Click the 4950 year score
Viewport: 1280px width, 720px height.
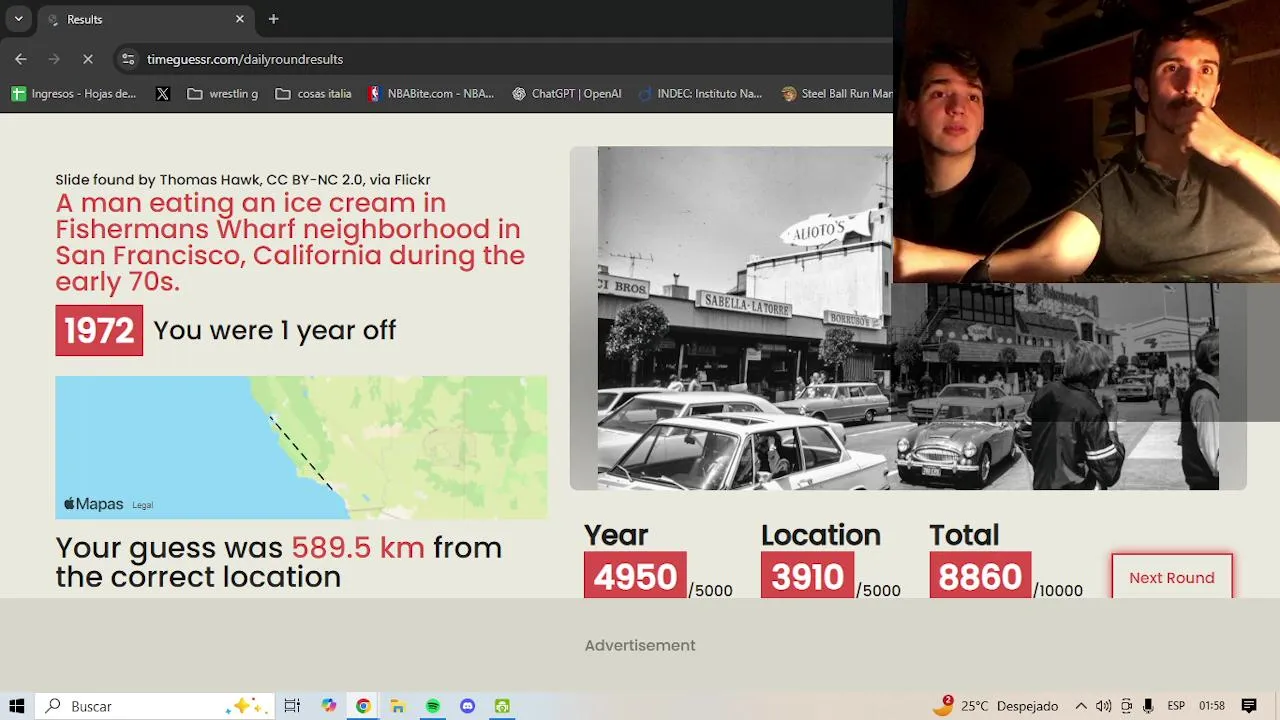(635, 576)
